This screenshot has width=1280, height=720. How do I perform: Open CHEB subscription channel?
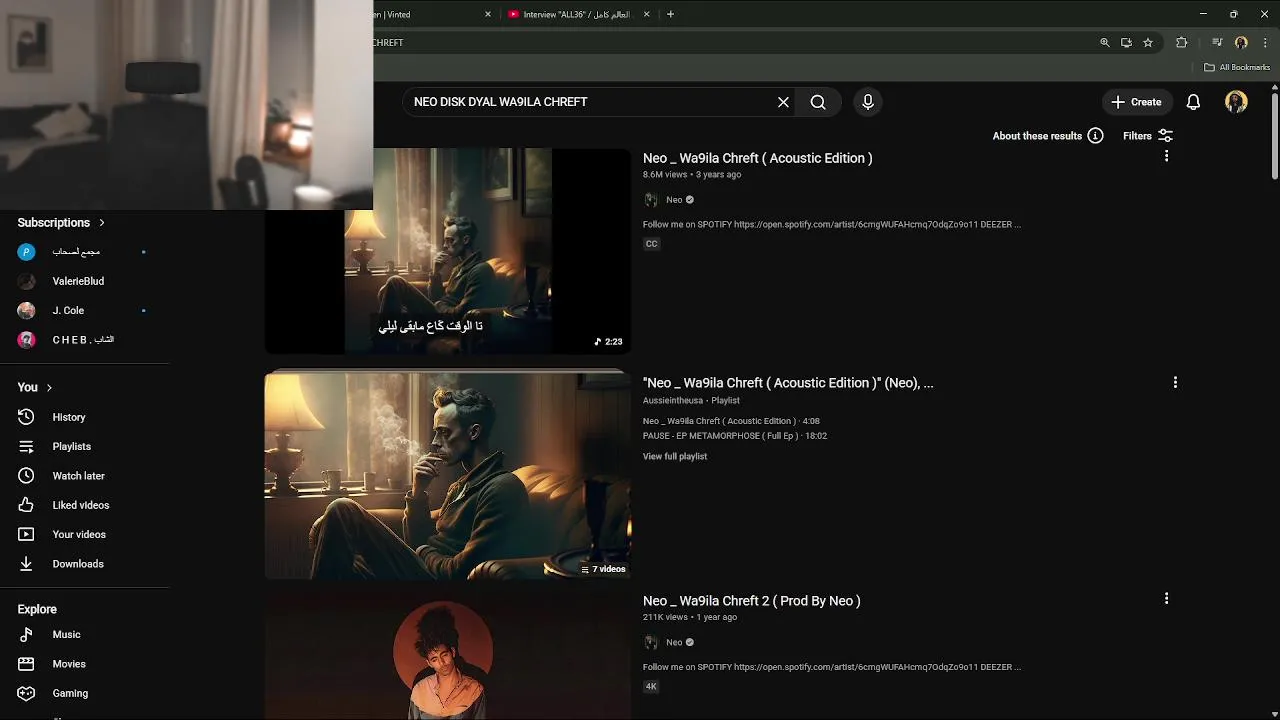coord(83,340)
